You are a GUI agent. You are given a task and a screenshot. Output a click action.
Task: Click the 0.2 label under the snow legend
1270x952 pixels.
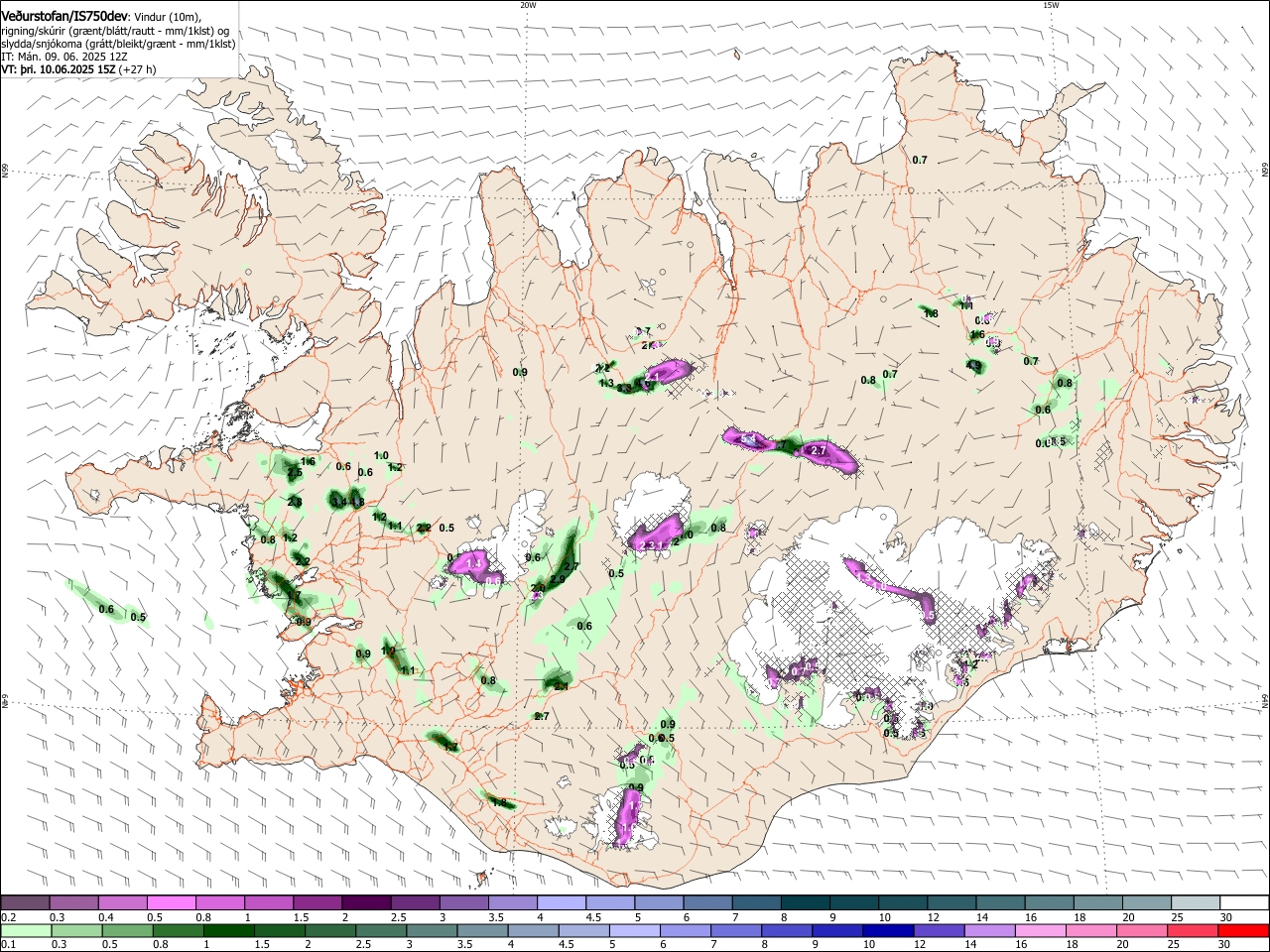coord(8,917)
